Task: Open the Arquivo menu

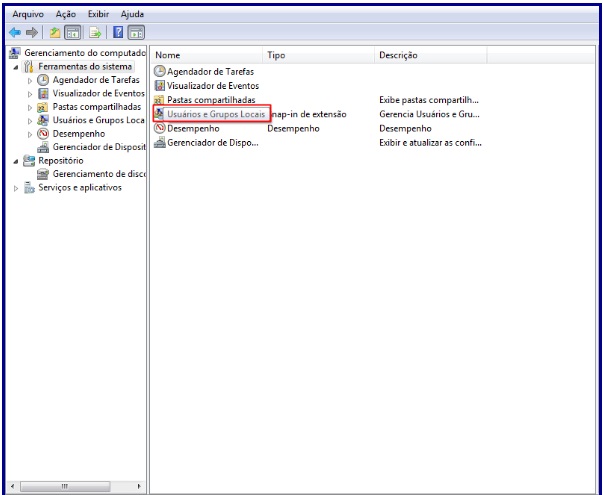Action: click(x=28, y=14)
